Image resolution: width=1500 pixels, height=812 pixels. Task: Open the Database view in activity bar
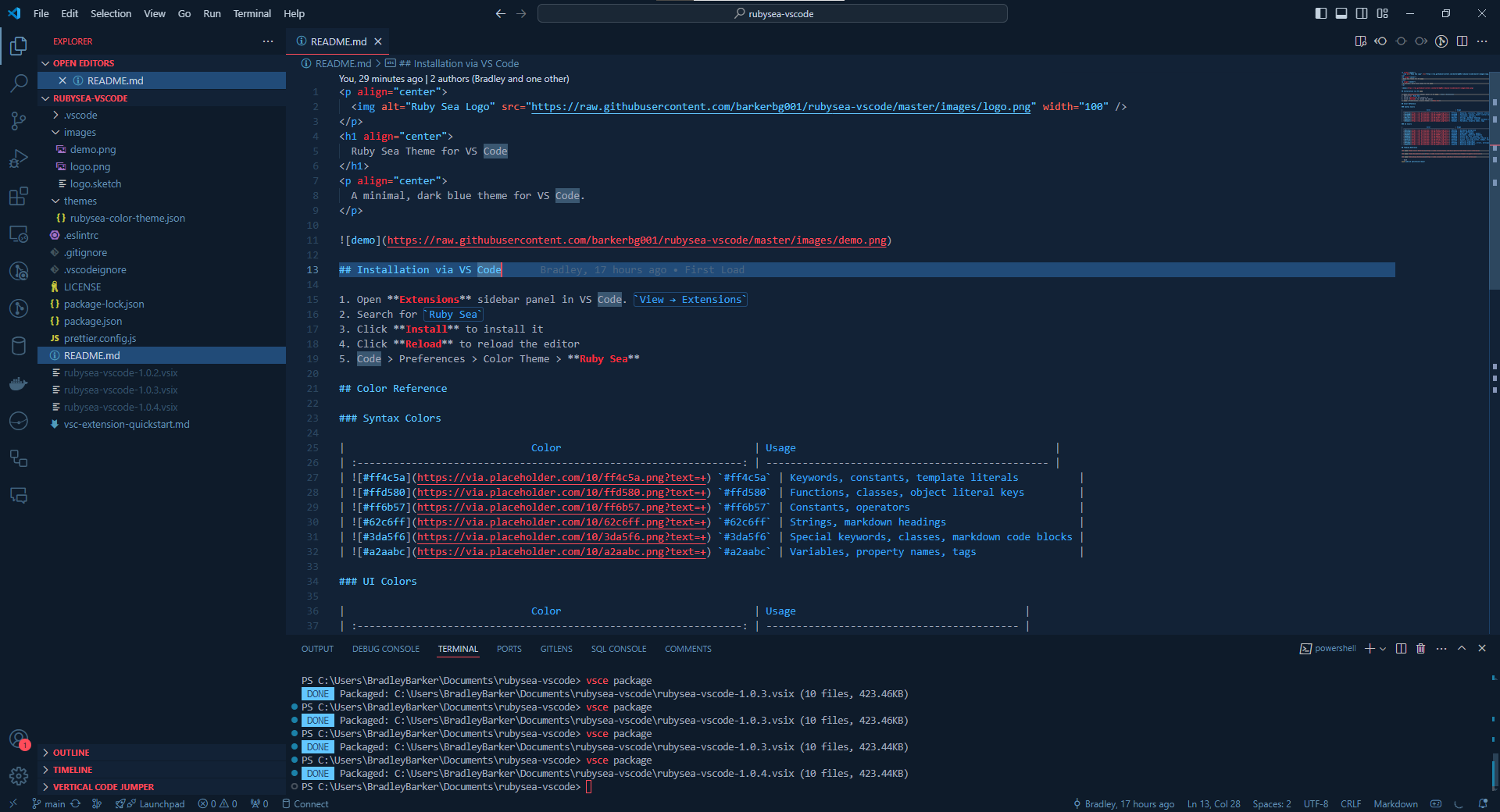19,346
